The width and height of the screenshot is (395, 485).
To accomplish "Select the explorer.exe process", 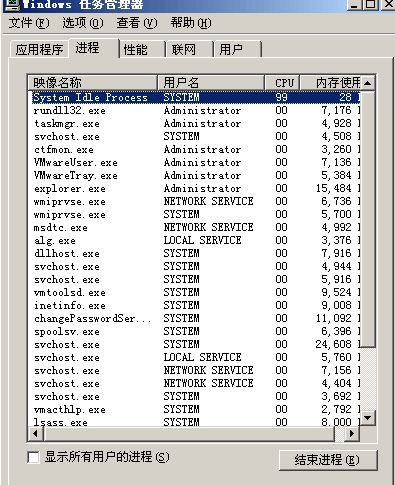I will tap(196, 188).
